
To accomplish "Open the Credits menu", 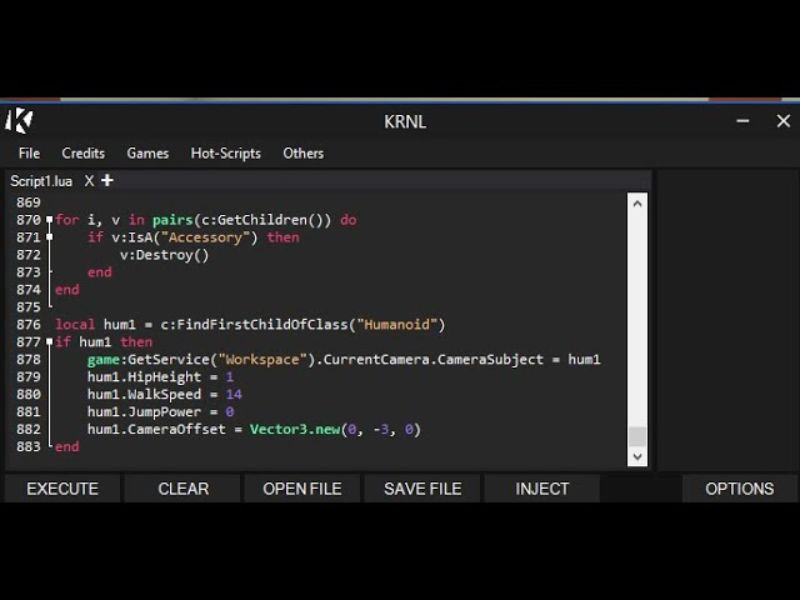I will click(83, 153).
